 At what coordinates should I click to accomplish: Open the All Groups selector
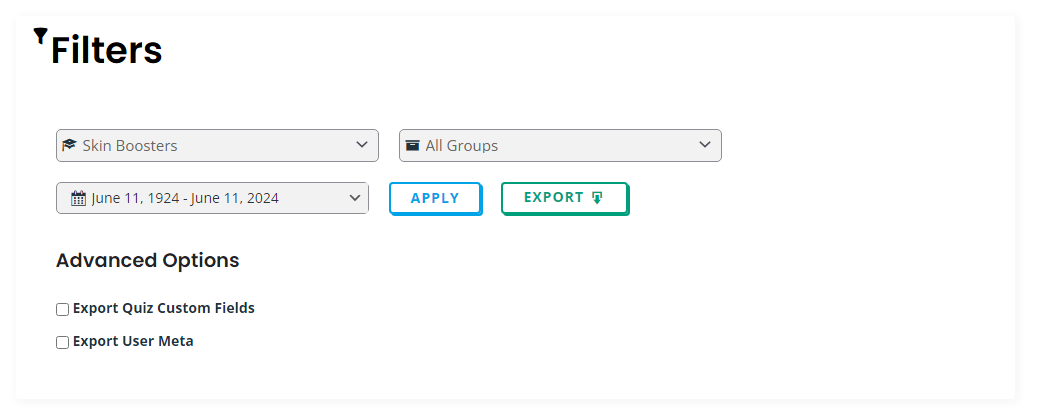click(560, 145)
